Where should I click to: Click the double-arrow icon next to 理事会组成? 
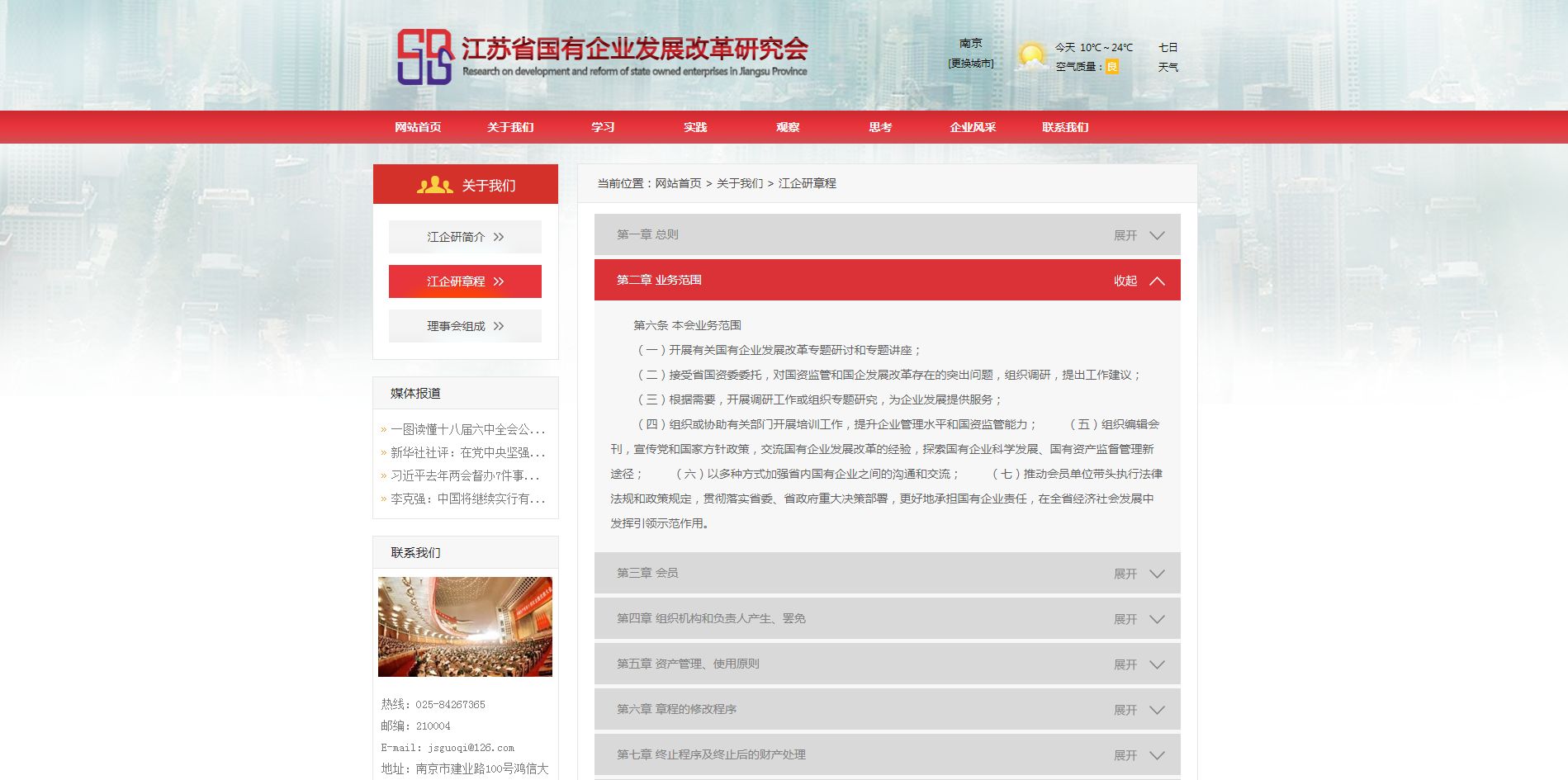pos(499,326)
